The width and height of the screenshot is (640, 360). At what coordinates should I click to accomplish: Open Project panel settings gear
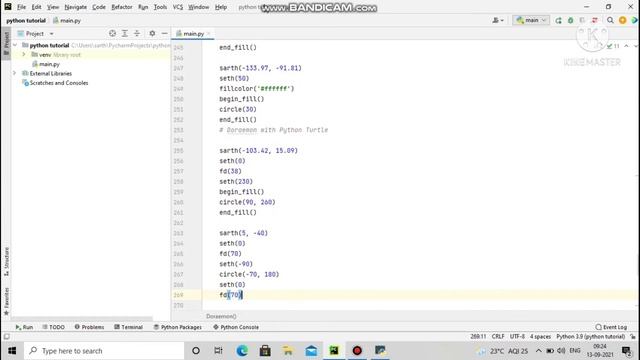(152, 33)
